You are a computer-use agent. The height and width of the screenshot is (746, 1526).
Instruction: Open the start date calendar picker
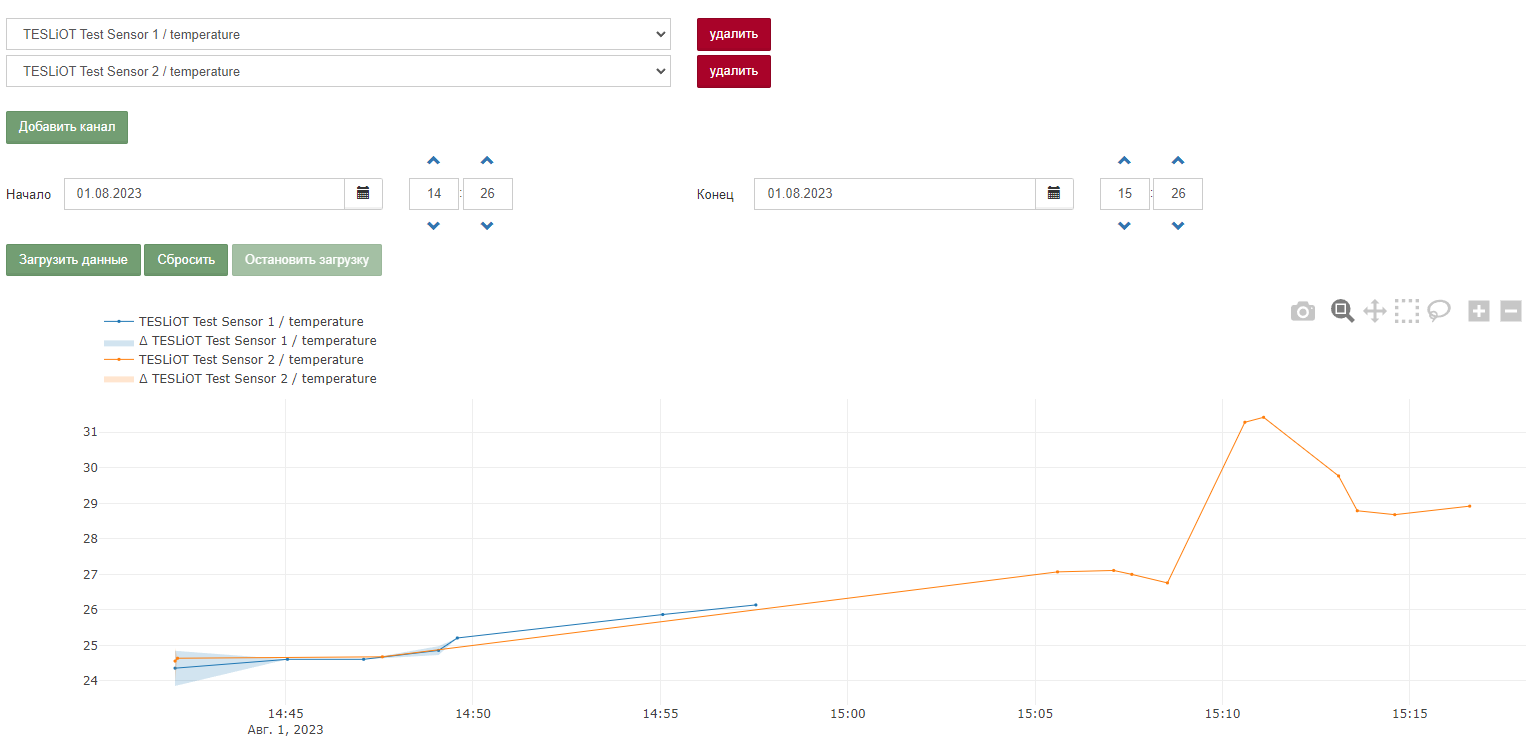[x=363, y=194]
